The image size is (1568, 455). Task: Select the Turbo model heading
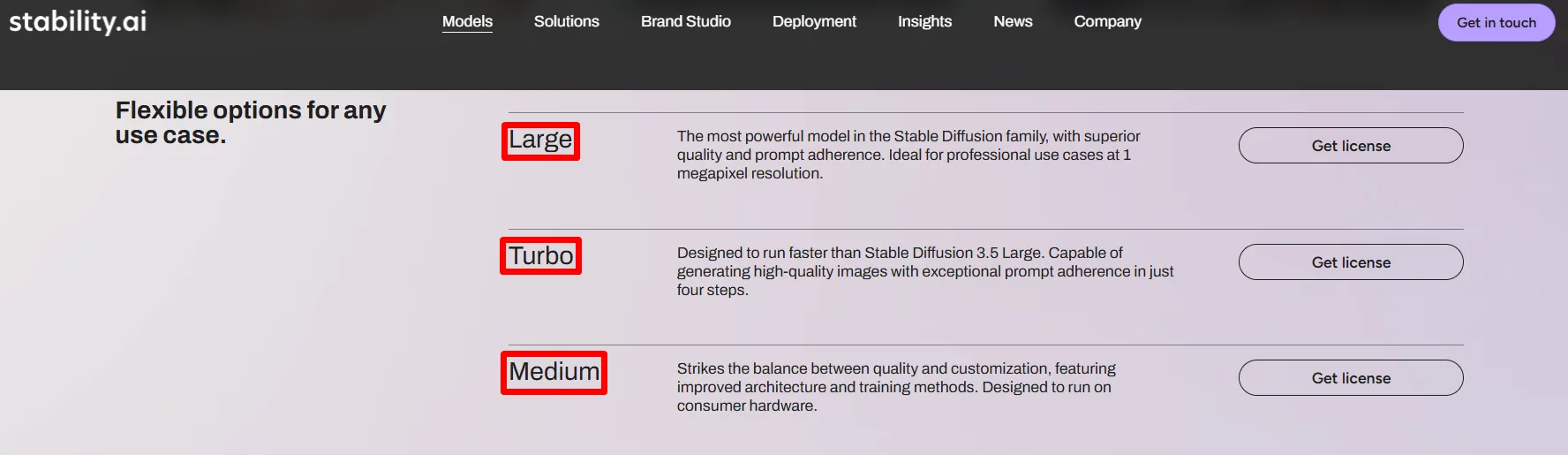[540, 256]
